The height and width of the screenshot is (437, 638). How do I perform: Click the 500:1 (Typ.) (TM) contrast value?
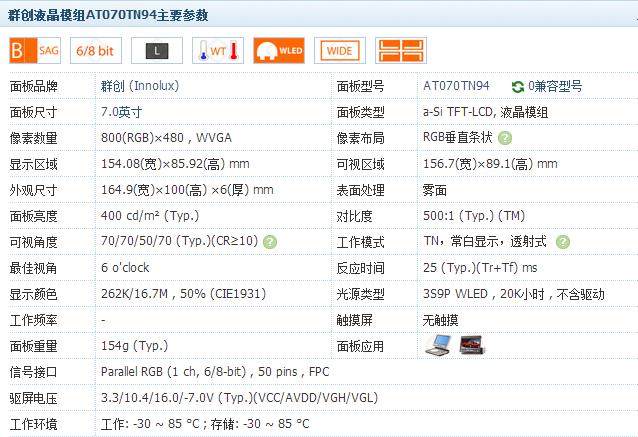pyautogui.click(x=474, y=216)
